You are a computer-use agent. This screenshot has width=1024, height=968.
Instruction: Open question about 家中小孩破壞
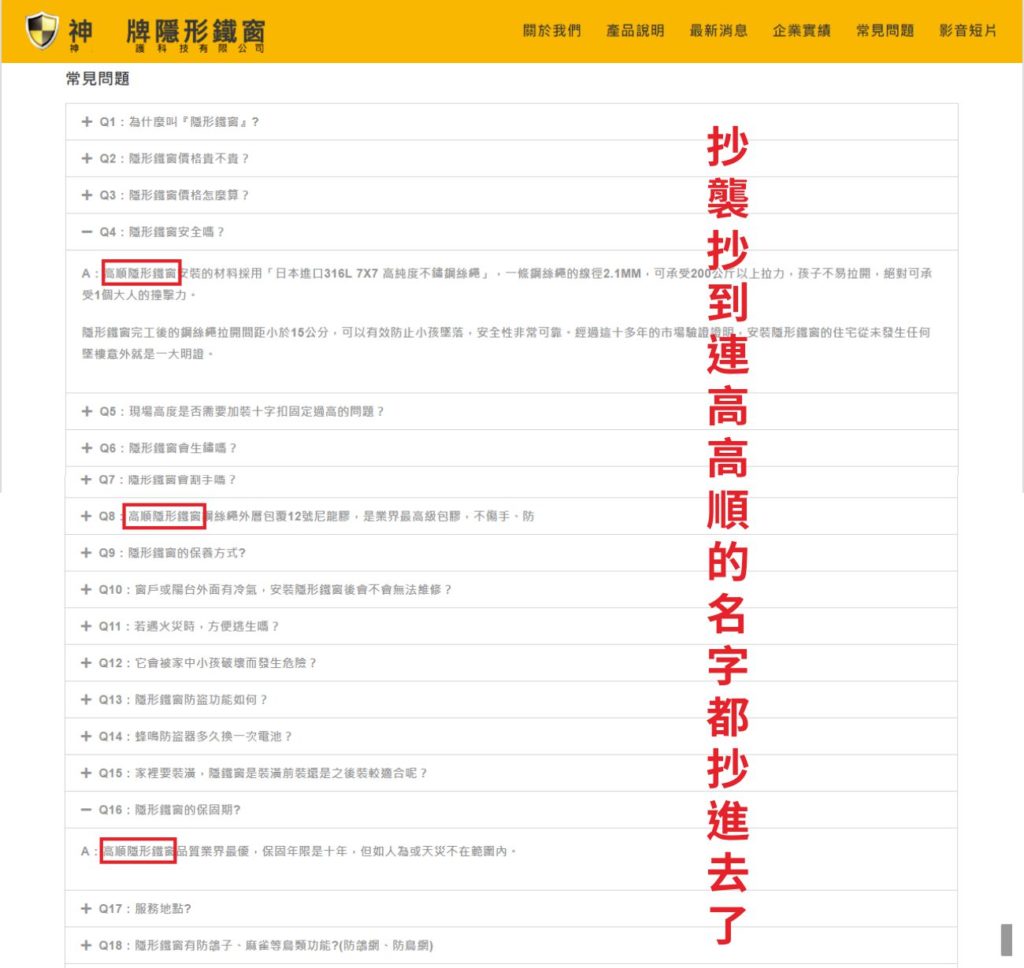point(226,662)
